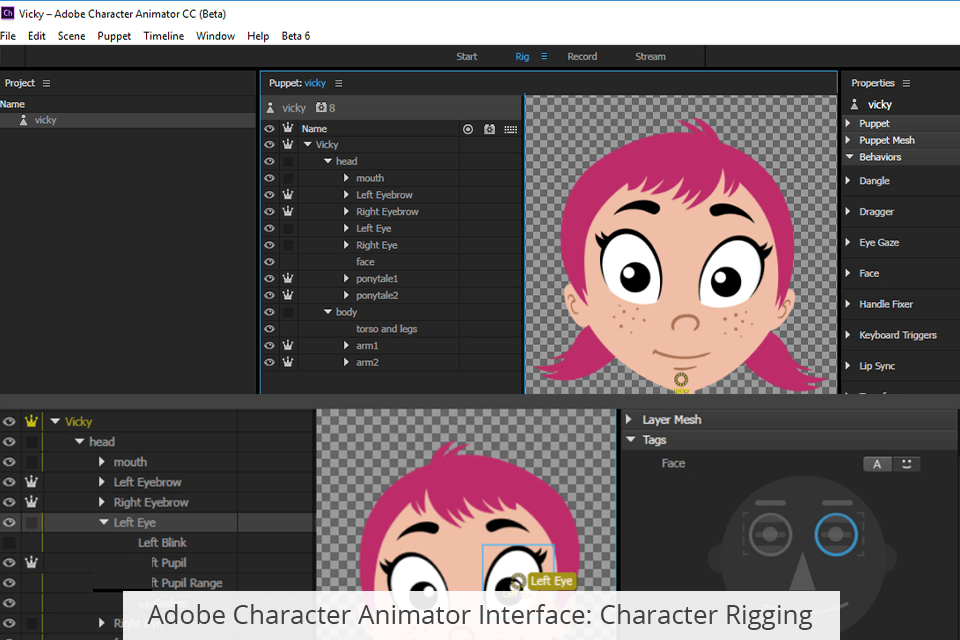The height and width of the screenshot is (640, 960).
Task: Switch tags to the A text view
Action: coord(878,464)
